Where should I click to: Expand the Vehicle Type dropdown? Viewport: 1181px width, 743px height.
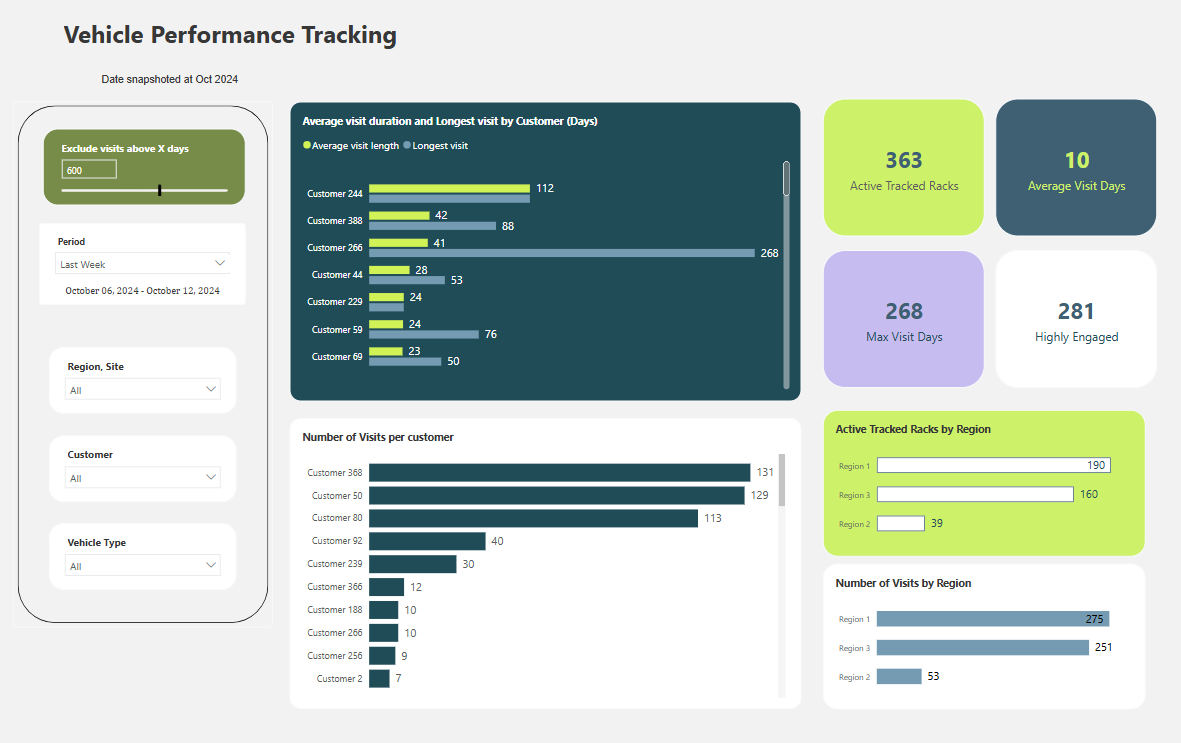143,566
